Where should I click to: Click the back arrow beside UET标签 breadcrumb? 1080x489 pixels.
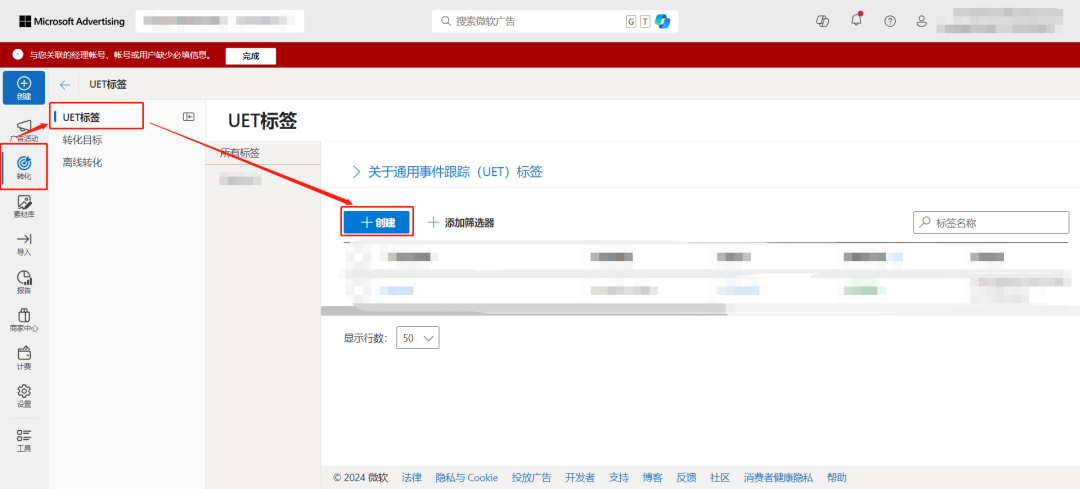[65, 85]
